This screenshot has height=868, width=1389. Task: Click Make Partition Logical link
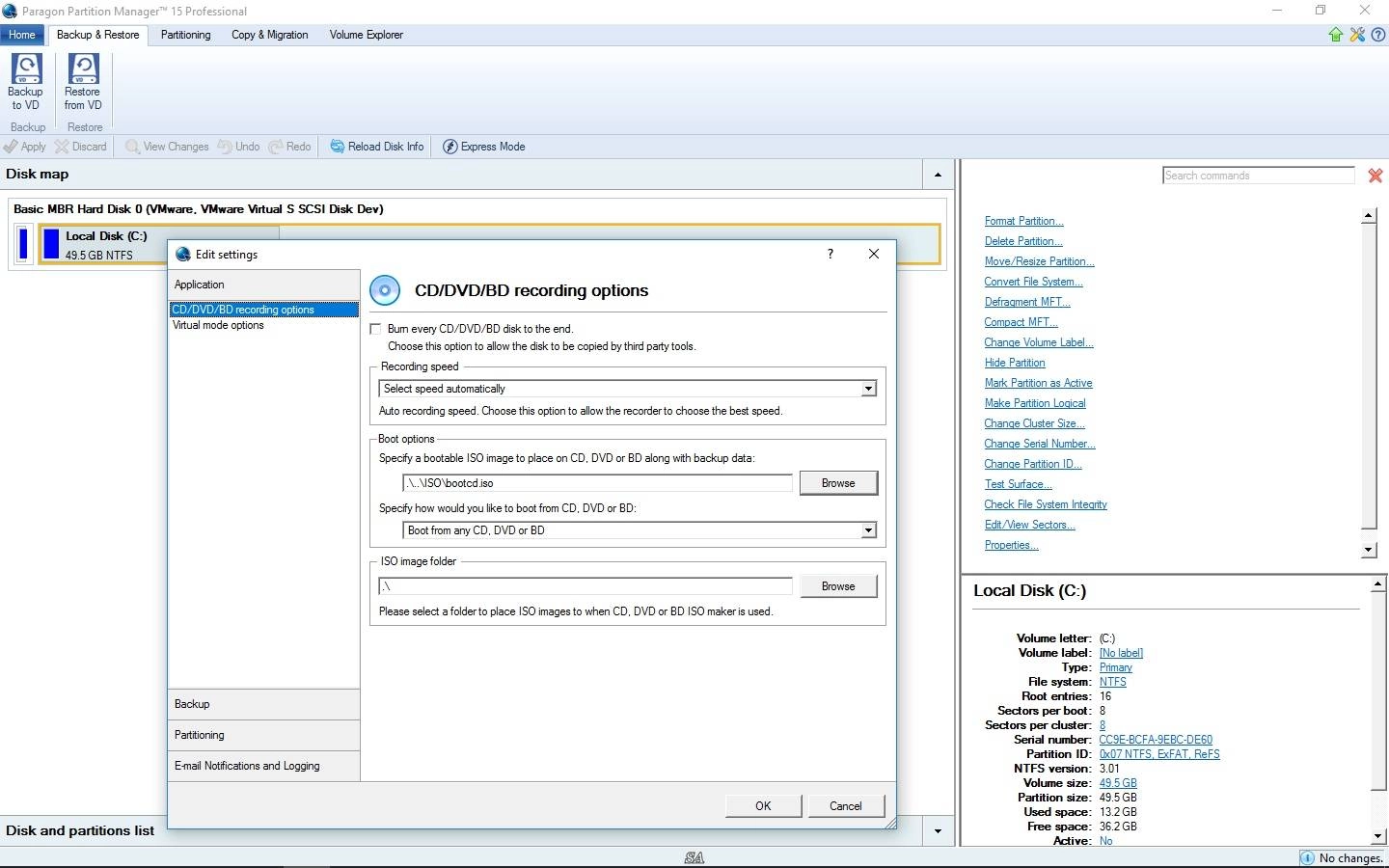[x=1035, y=403]
